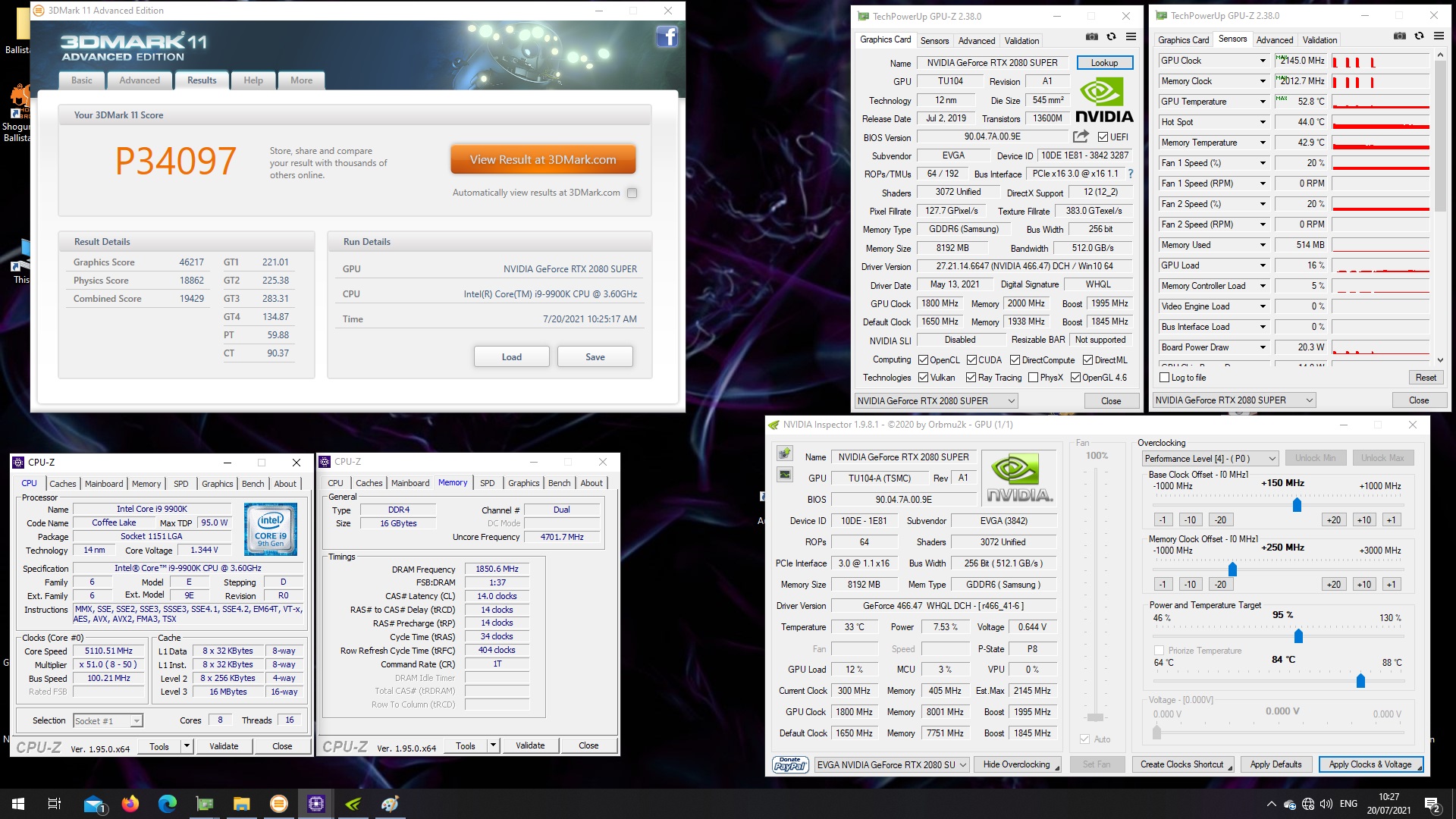
Task: Toggle OpenCL checkbox in GPU-Z
Action: click(x=923, y=360)
